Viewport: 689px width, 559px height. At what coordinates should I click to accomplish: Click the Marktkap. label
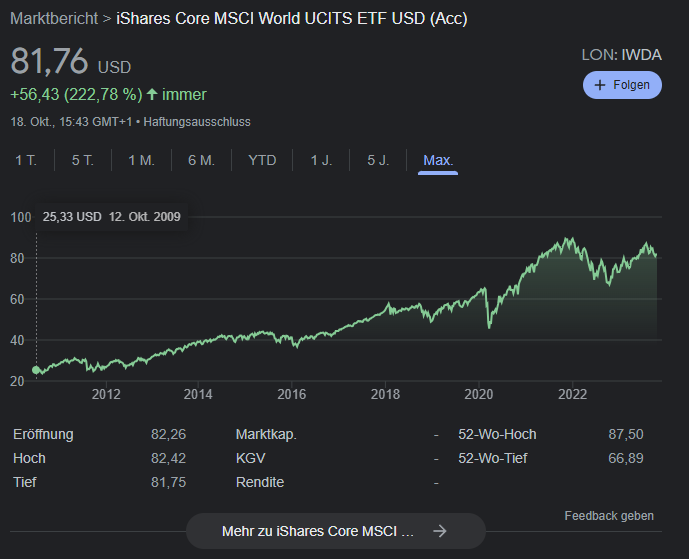266,434
